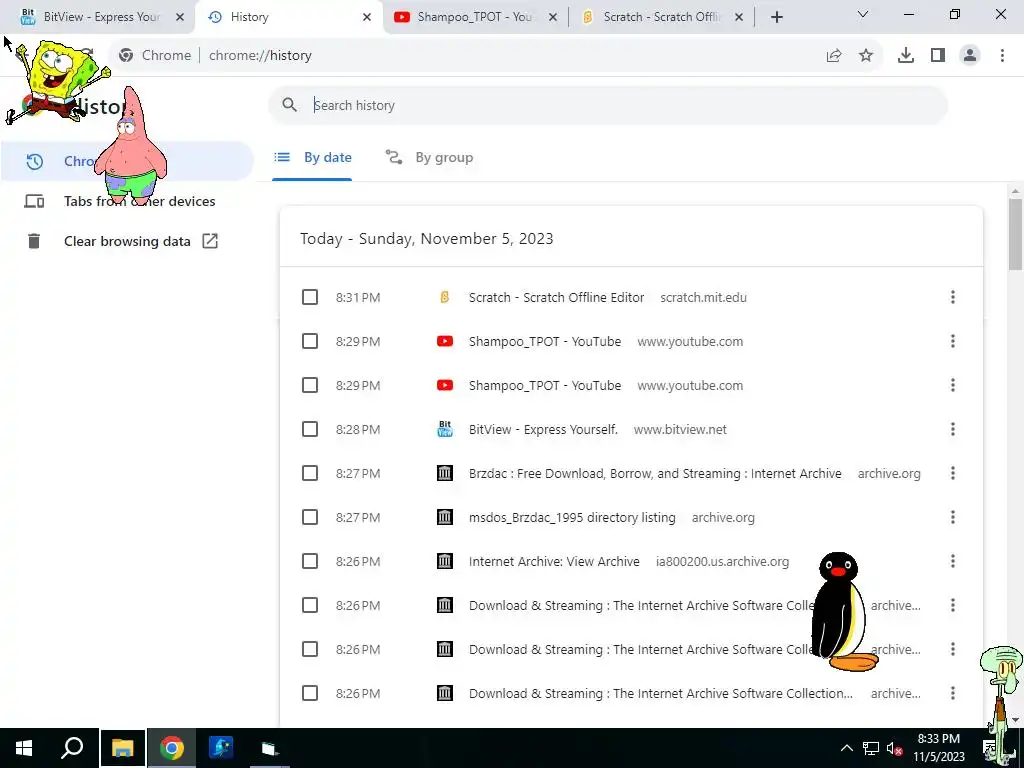Click the Today - Sunday, November 5, 2023 heading
This screenshot has width=1024, height=768.
pos(426,238)
